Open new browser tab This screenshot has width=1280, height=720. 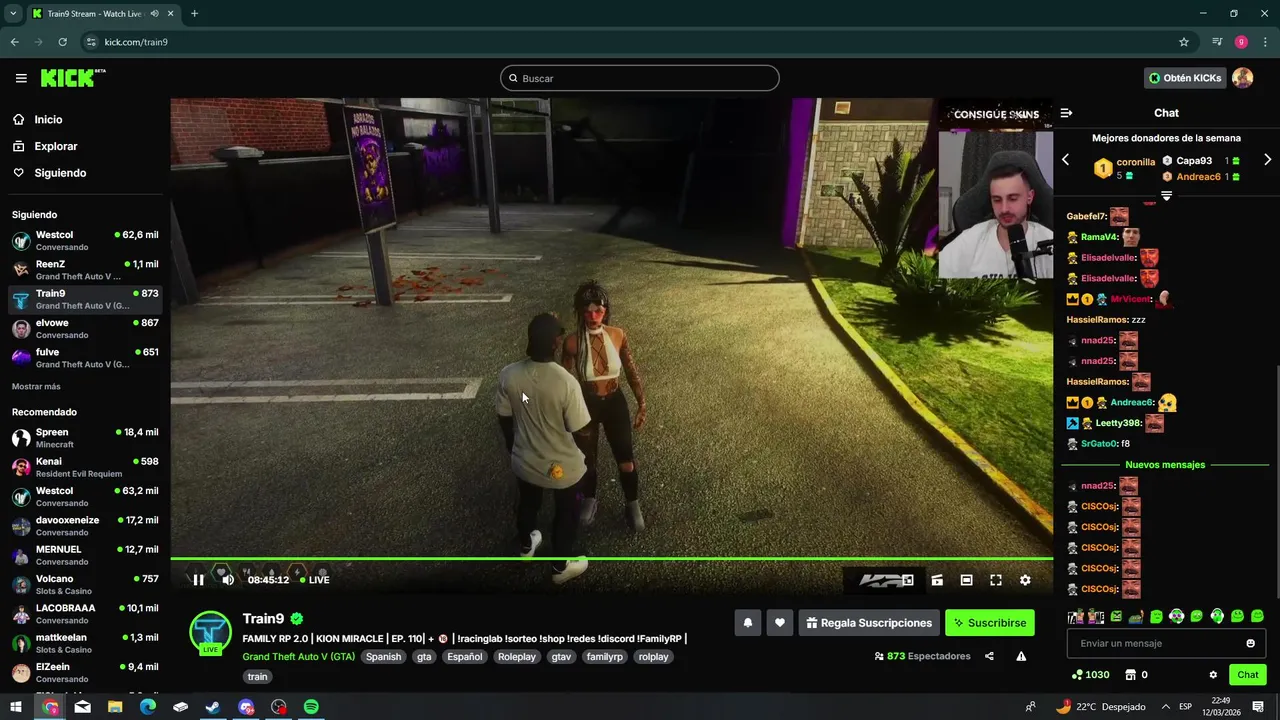[194, 14]
